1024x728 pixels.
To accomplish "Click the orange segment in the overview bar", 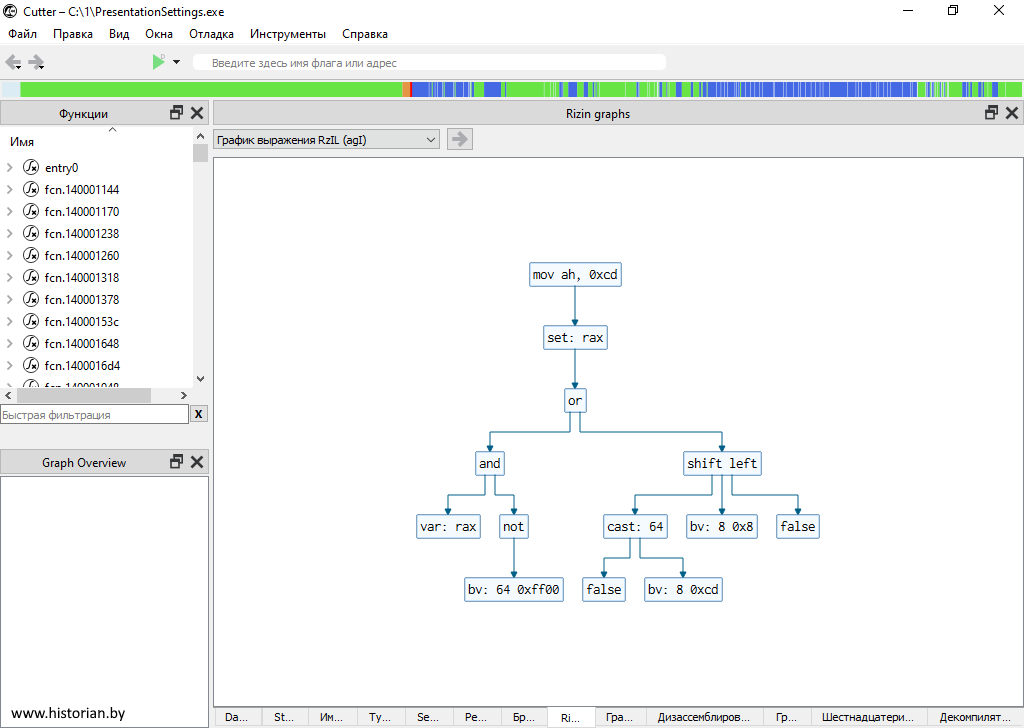I will [406, 89].
